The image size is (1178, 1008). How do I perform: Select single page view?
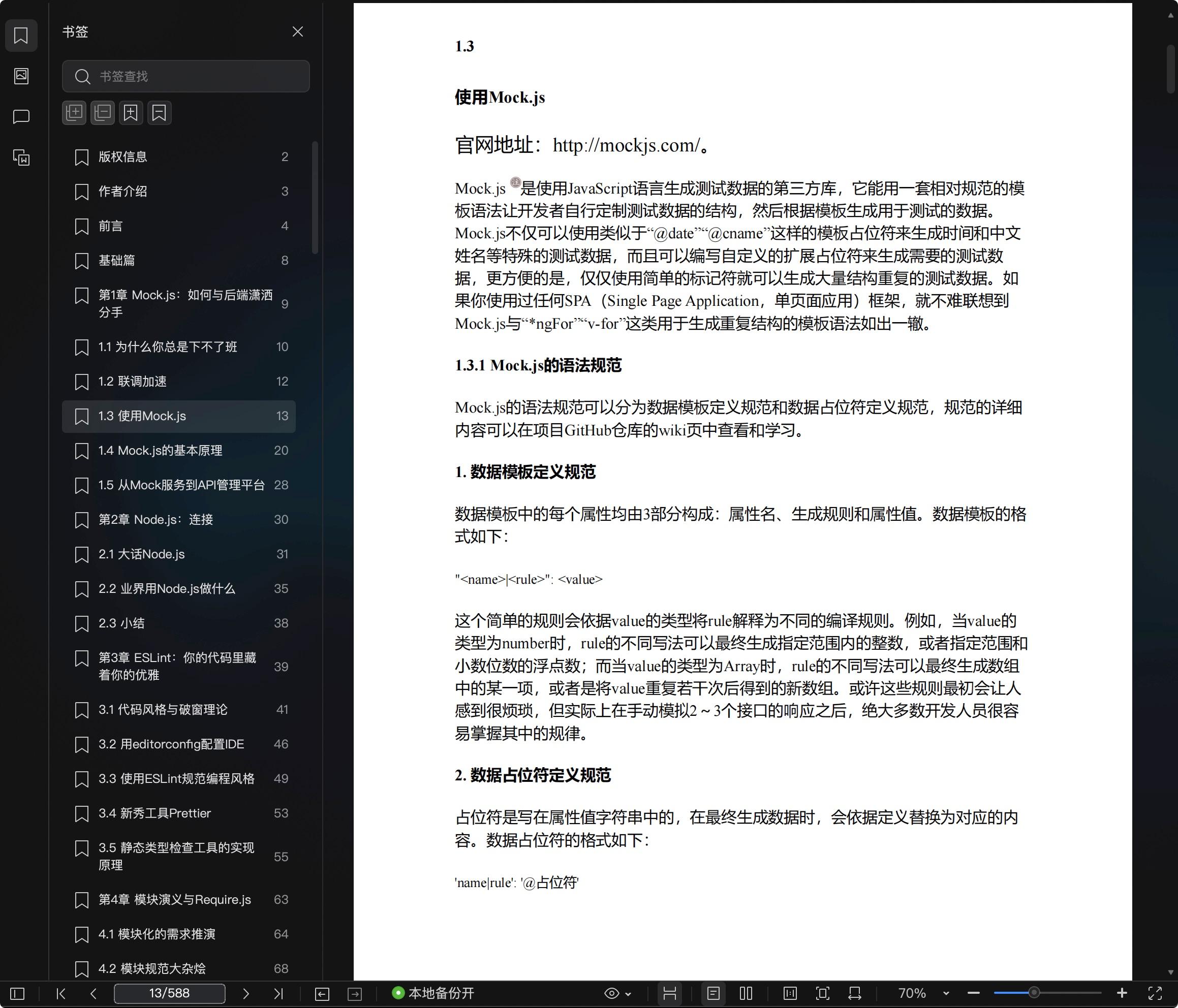[x=714, y=993]
